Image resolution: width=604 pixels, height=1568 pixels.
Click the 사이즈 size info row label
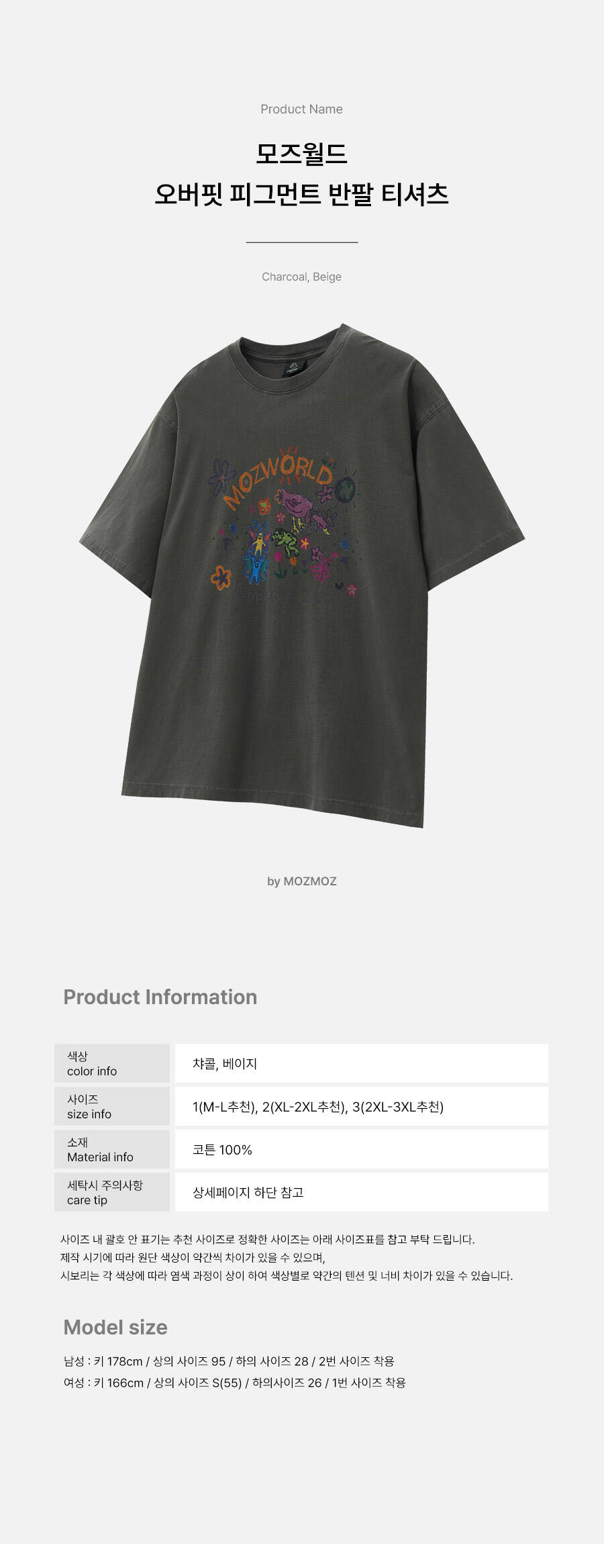(112, 1106)
